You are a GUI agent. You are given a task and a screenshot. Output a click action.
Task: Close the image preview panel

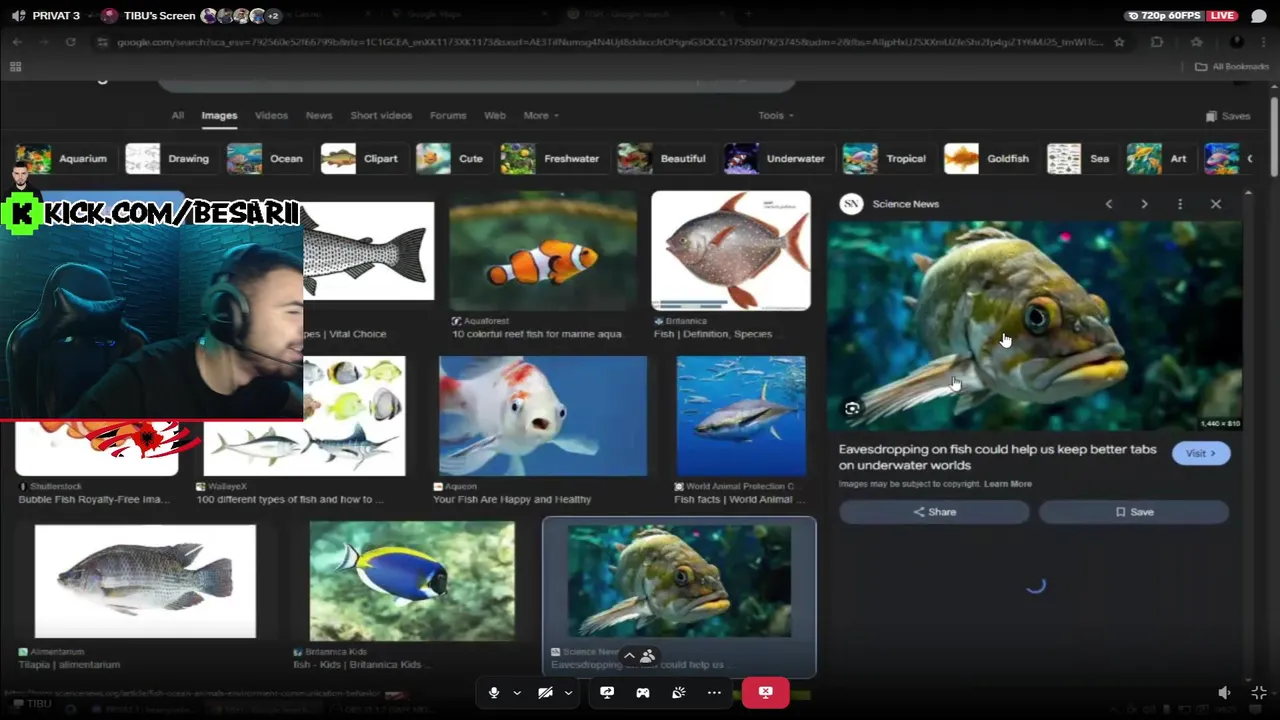pyautogui.click(x=1216, y=204)
